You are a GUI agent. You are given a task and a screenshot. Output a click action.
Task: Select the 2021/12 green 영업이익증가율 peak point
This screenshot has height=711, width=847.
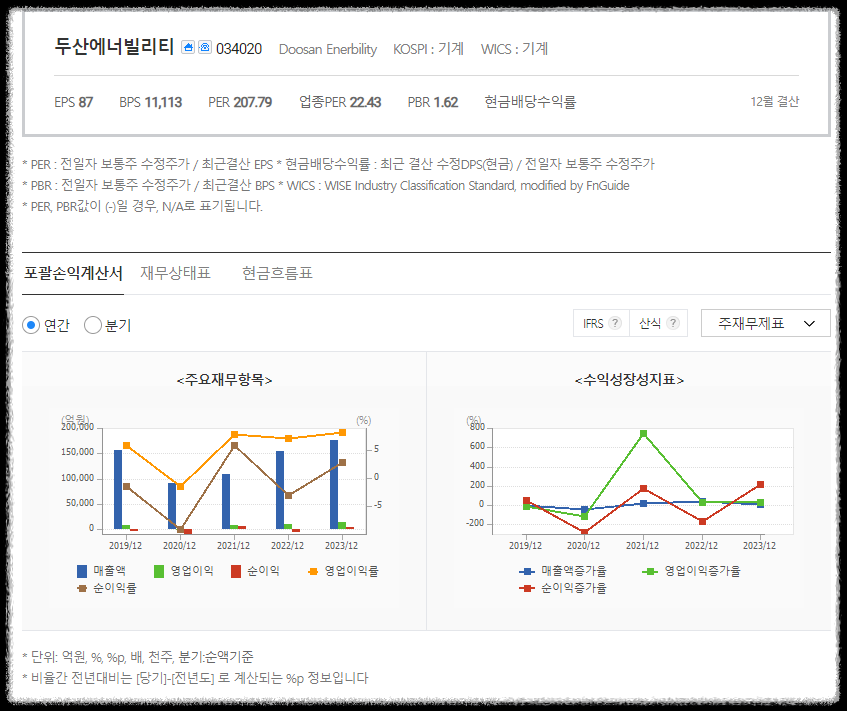tap(643, 433)
